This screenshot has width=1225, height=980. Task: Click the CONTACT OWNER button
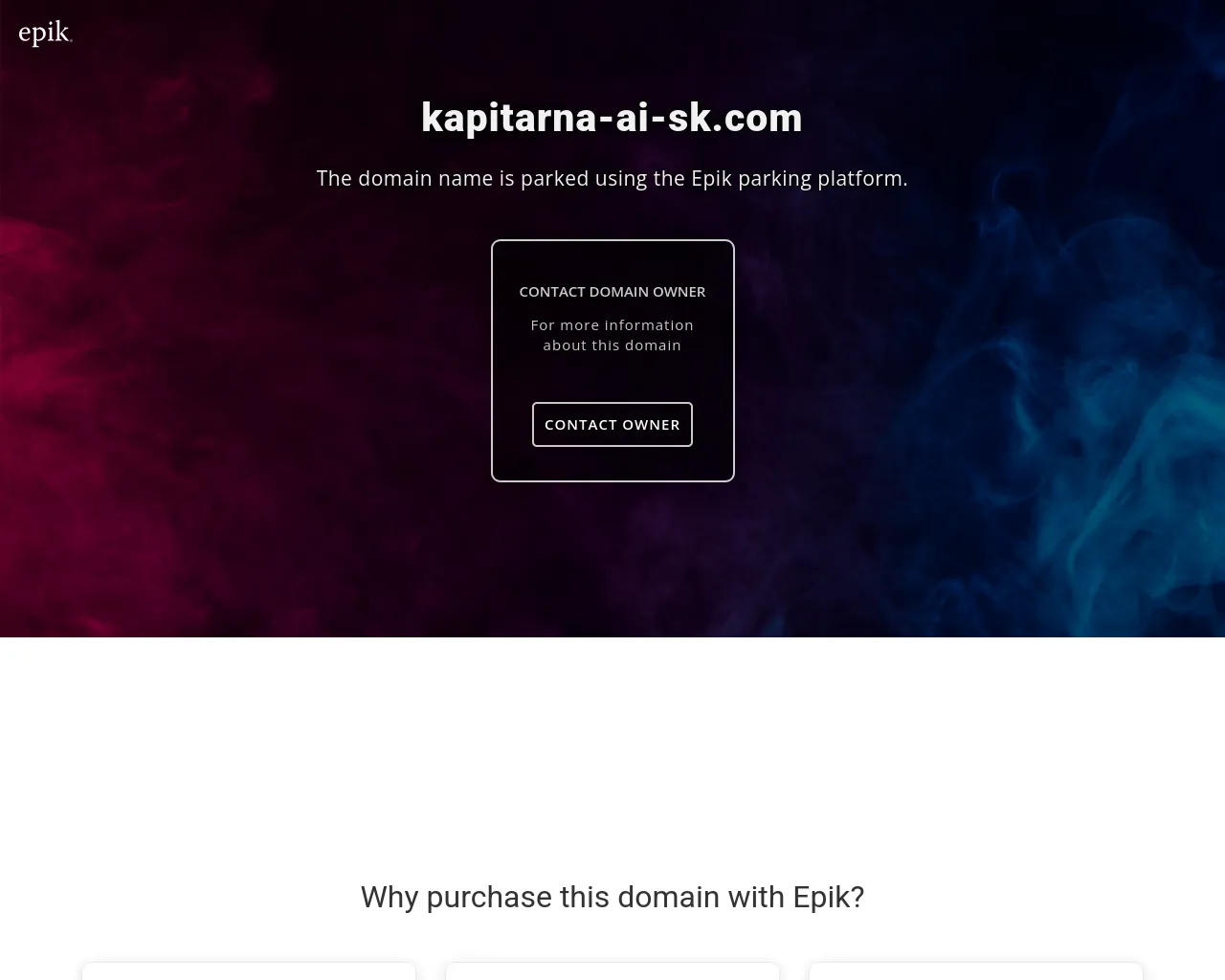tap(612, 424)
